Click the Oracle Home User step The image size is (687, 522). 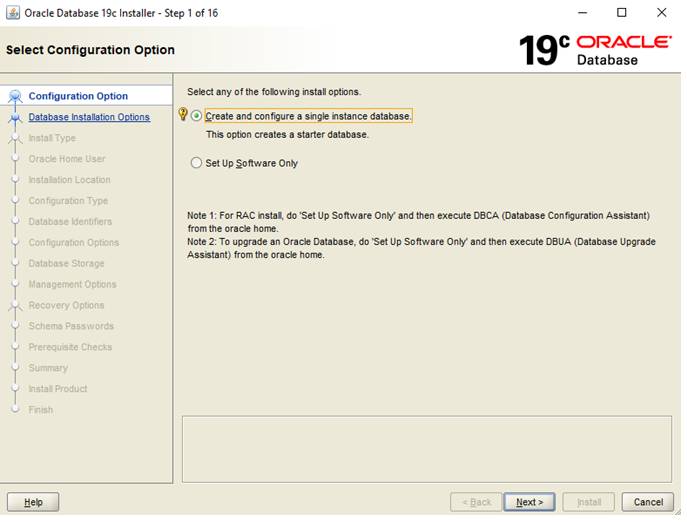point(66,159)
